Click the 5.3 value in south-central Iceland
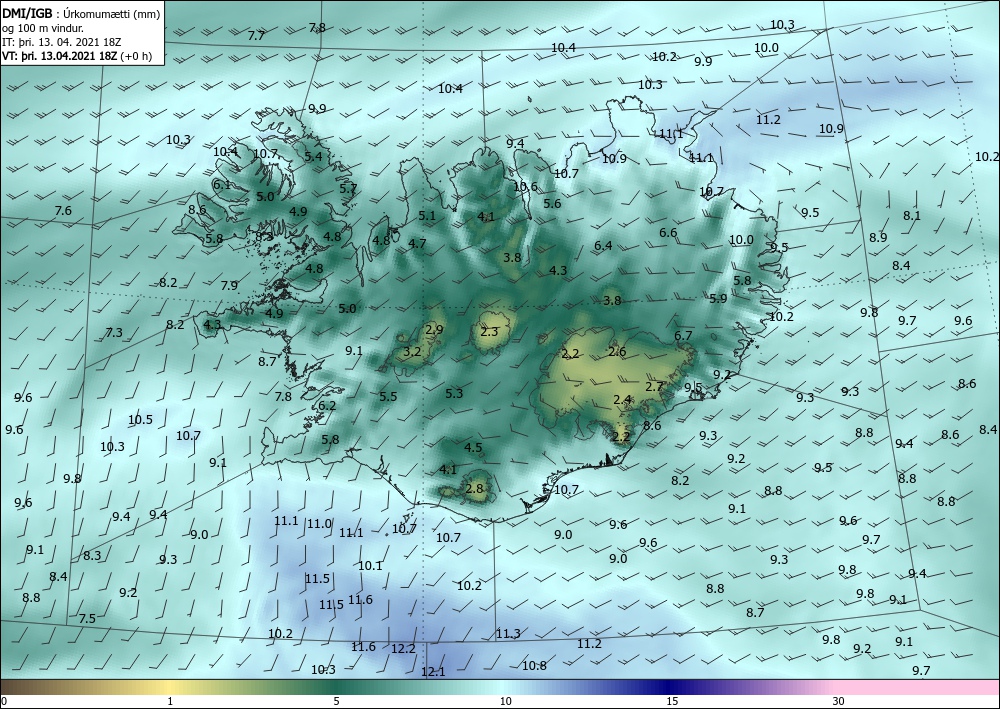Image resolution: width=1000 pixels, height=709 pixels. (454, 393)
